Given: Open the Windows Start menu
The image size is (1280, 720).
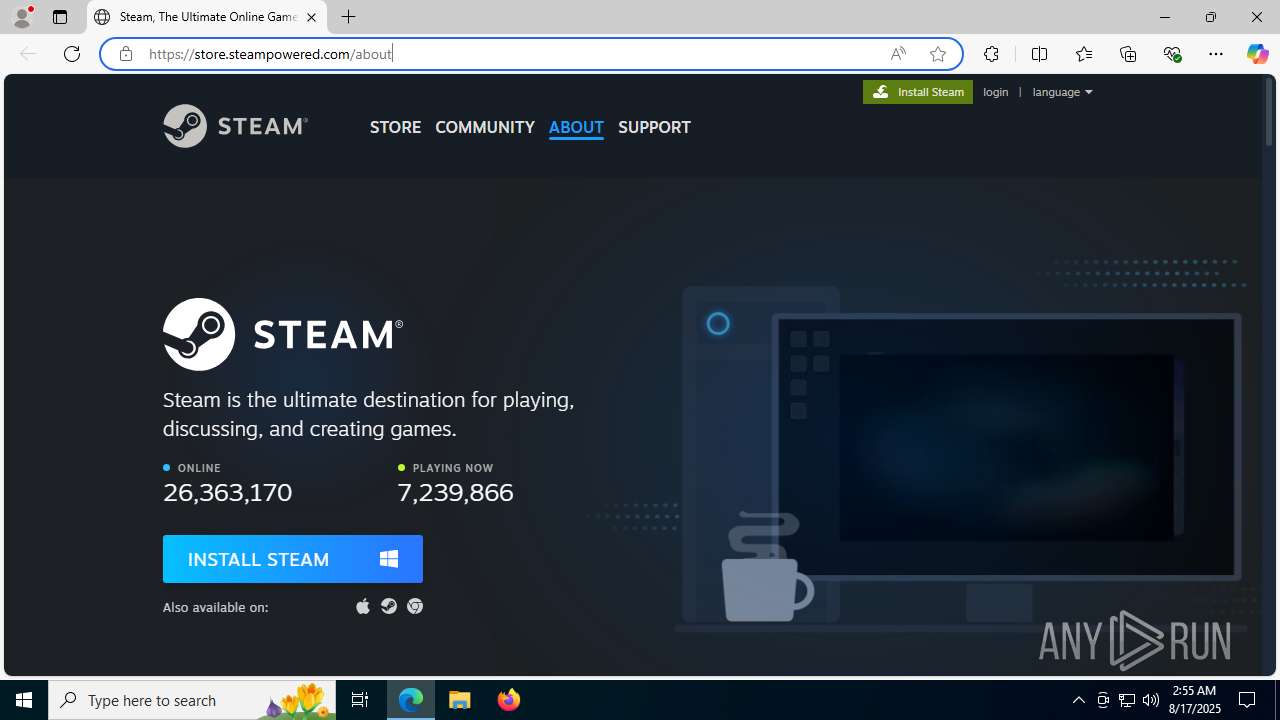Looking at the screenshot, I should [24, 700].
